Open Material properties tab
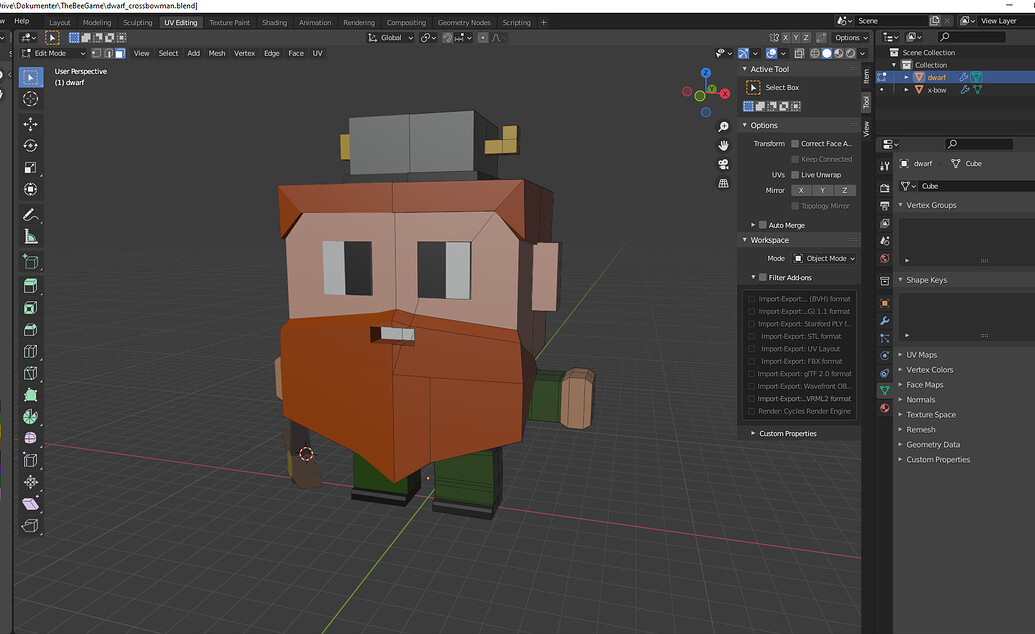Screen dimensions: 1035x634 (x=885, y=408)
